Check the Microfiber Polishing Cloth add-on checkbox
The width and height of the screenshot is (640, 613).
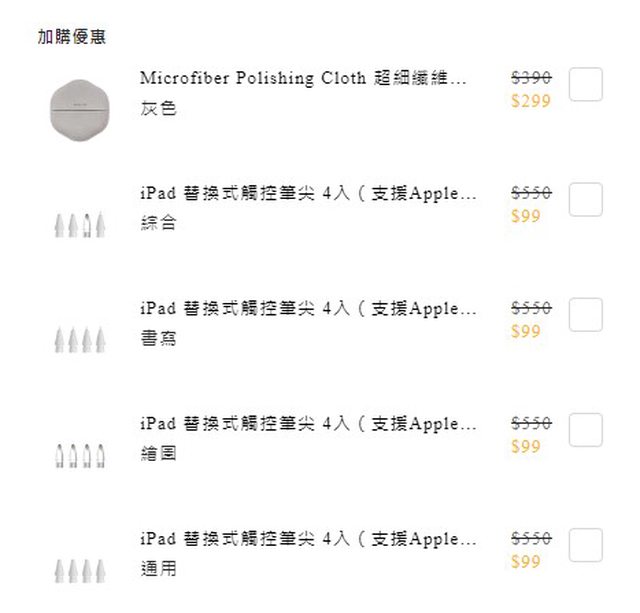tap(585, 85)
